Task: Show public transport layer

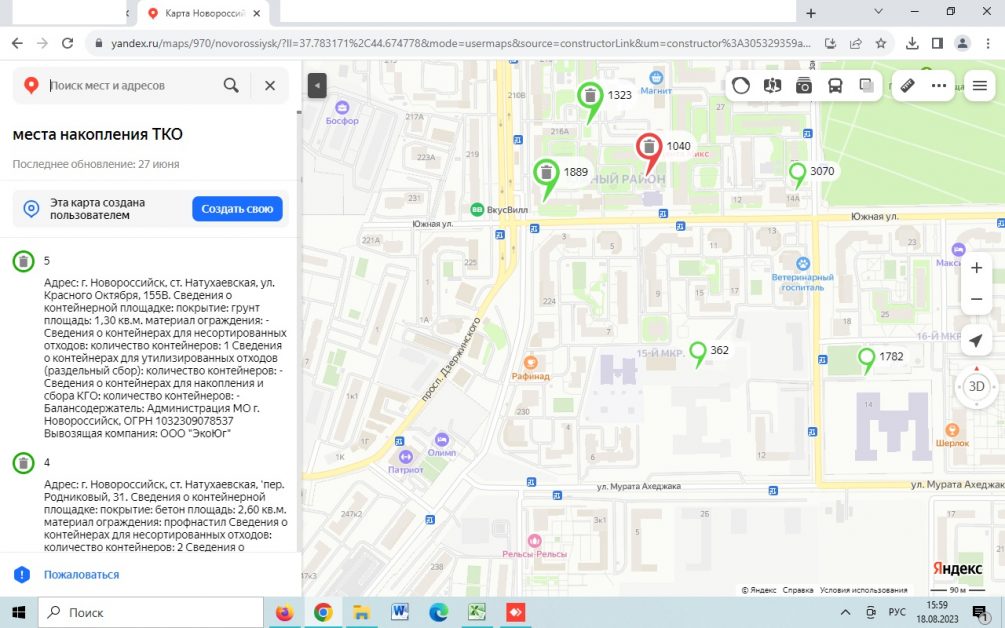Action: coord(835,86)
